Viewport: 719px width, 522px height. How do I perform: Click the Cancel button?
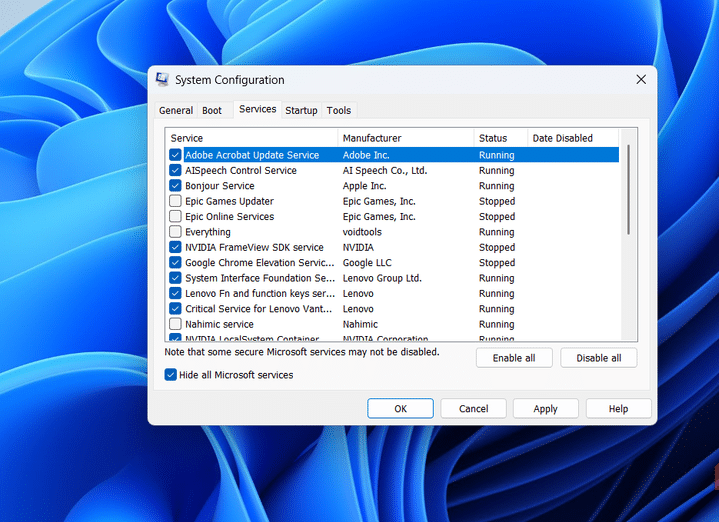[474, 409]
